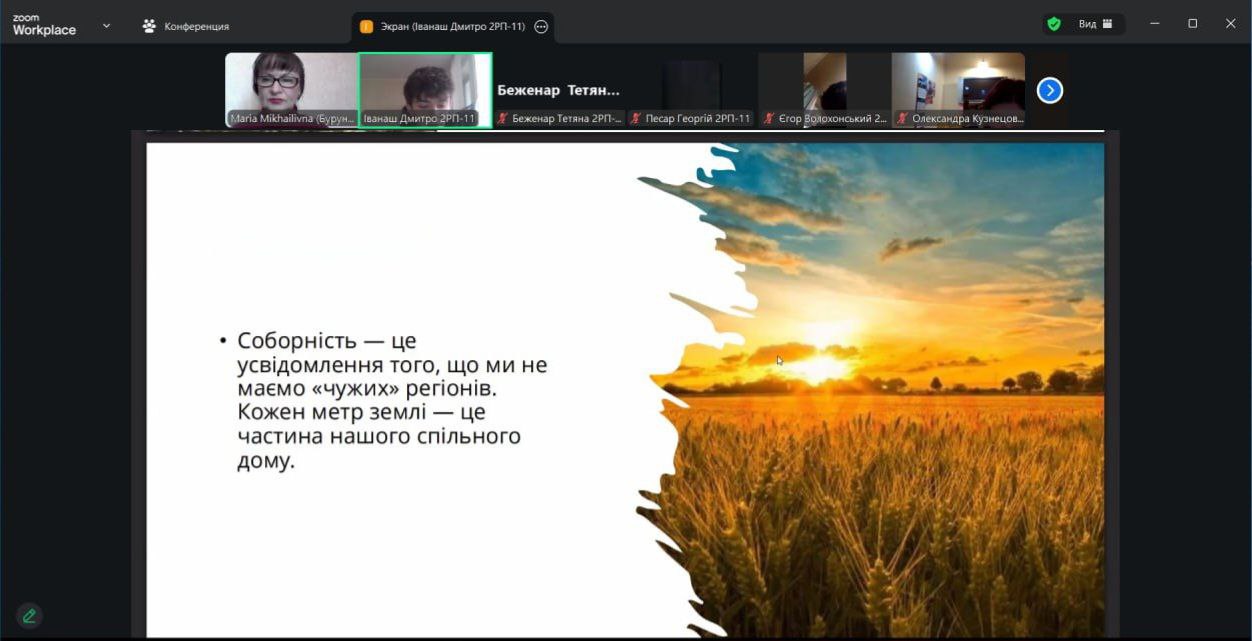
Task: Switch to the Экран (Іванаш Дмитро 2РП-11) tab
Action: [x=442, y=27]
